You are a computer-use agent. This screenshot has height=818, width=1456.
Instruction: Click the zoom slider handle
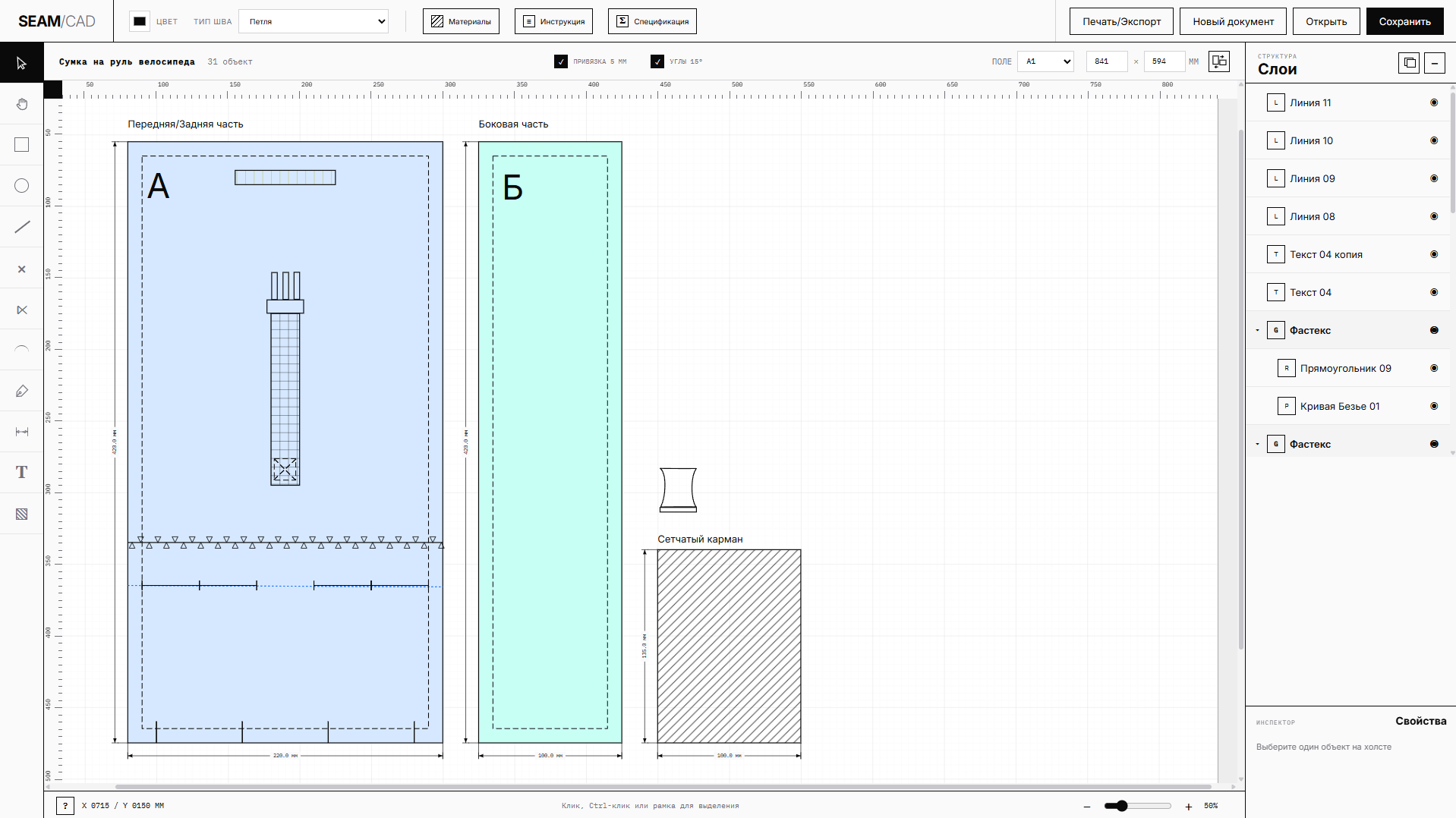click(x=1122, y=806)
